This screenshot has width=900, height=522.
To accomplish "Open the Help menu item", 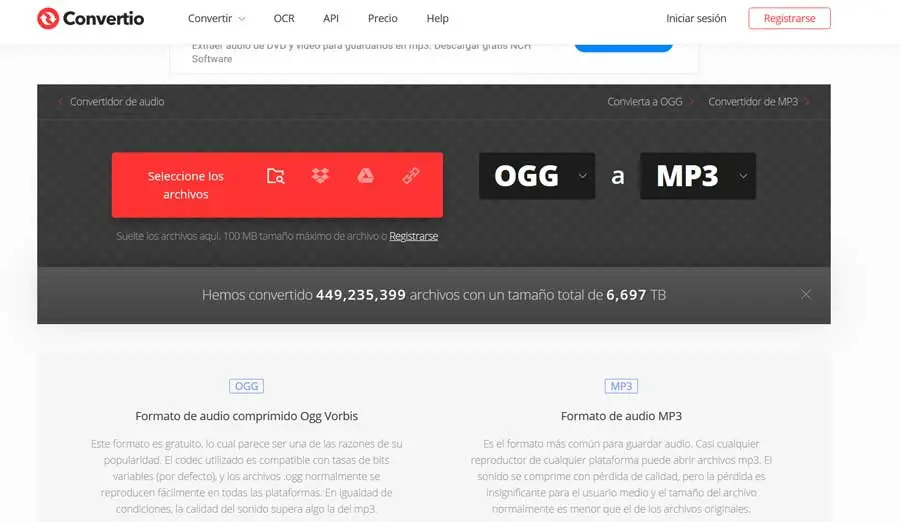I will click(437, 18).
